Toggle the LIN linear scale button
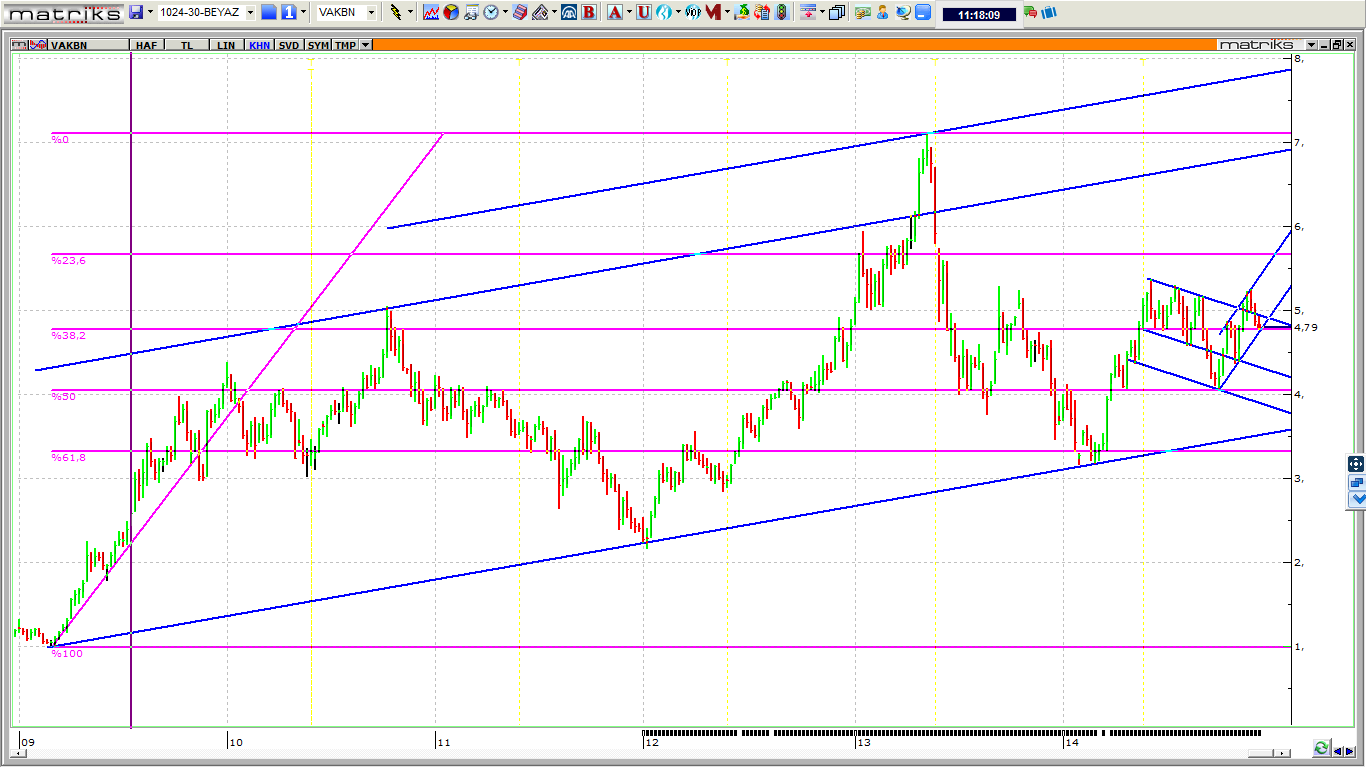The width and height of the screenshot is (1366, 768). coord(226,45)
